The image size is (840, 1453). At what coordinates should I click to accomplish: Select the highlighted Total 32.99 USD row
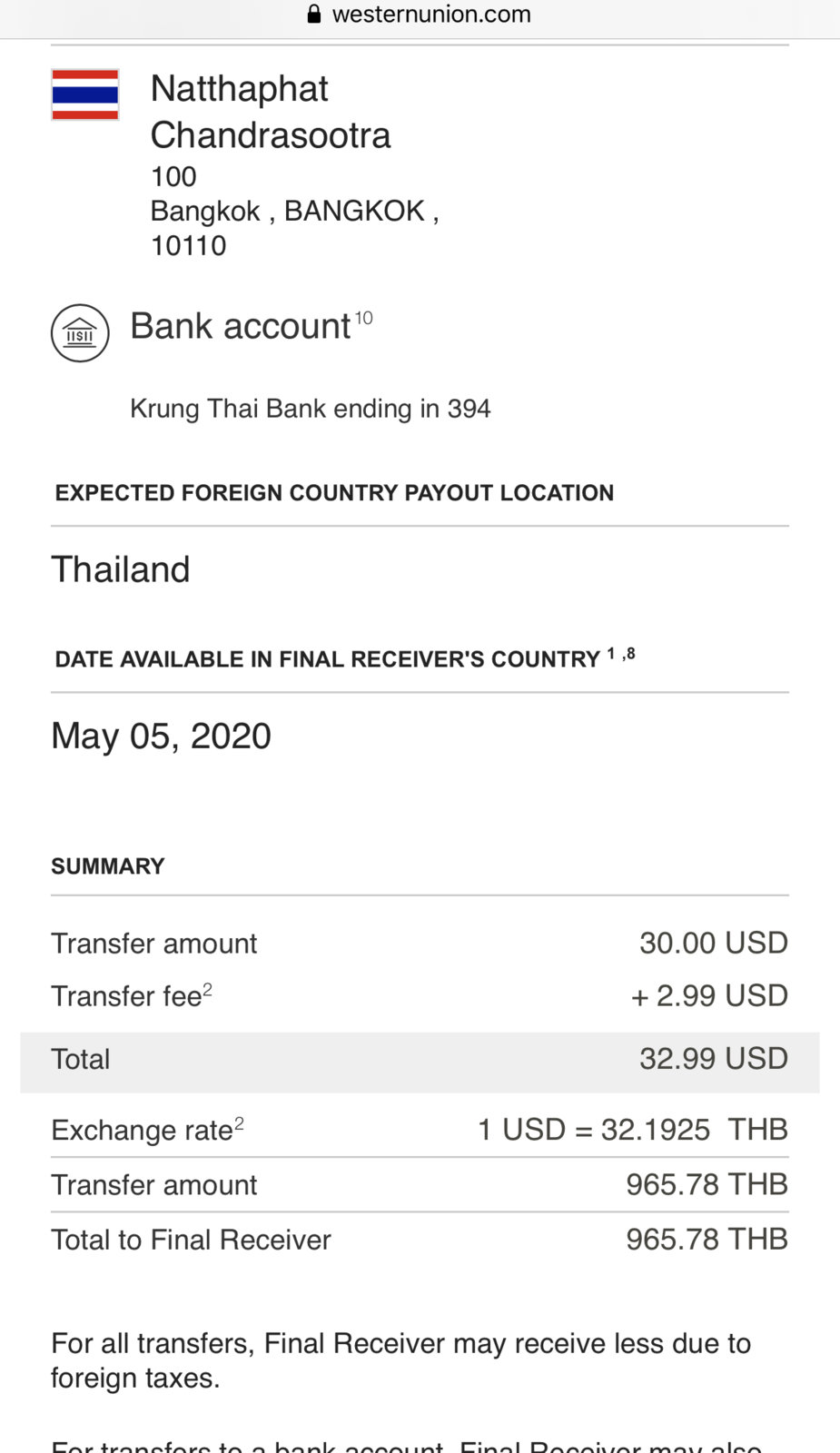click(420, 1060)
